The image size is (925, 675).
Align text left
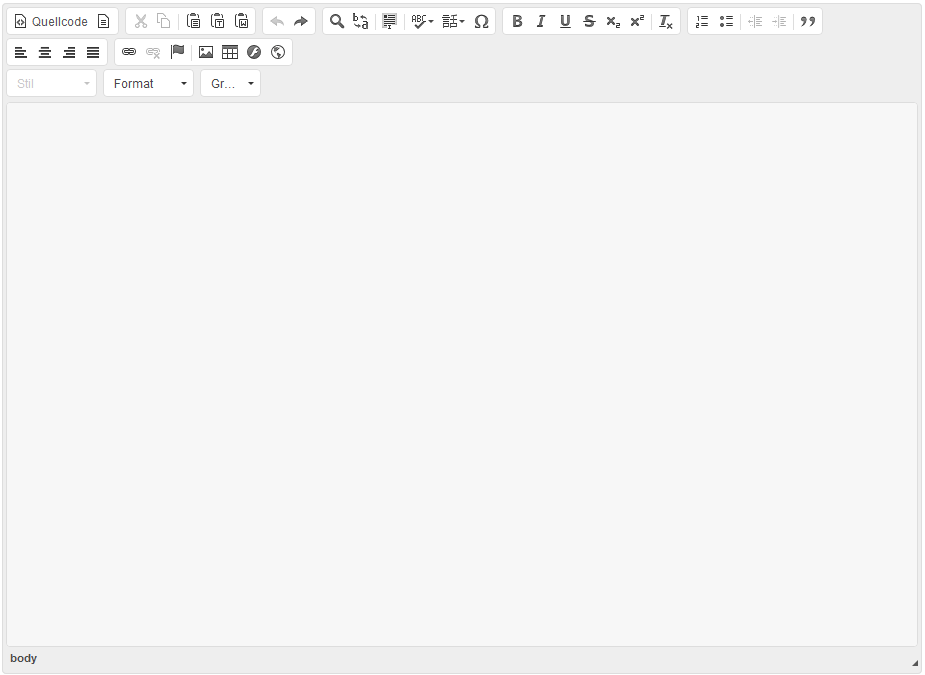[21, 53]
